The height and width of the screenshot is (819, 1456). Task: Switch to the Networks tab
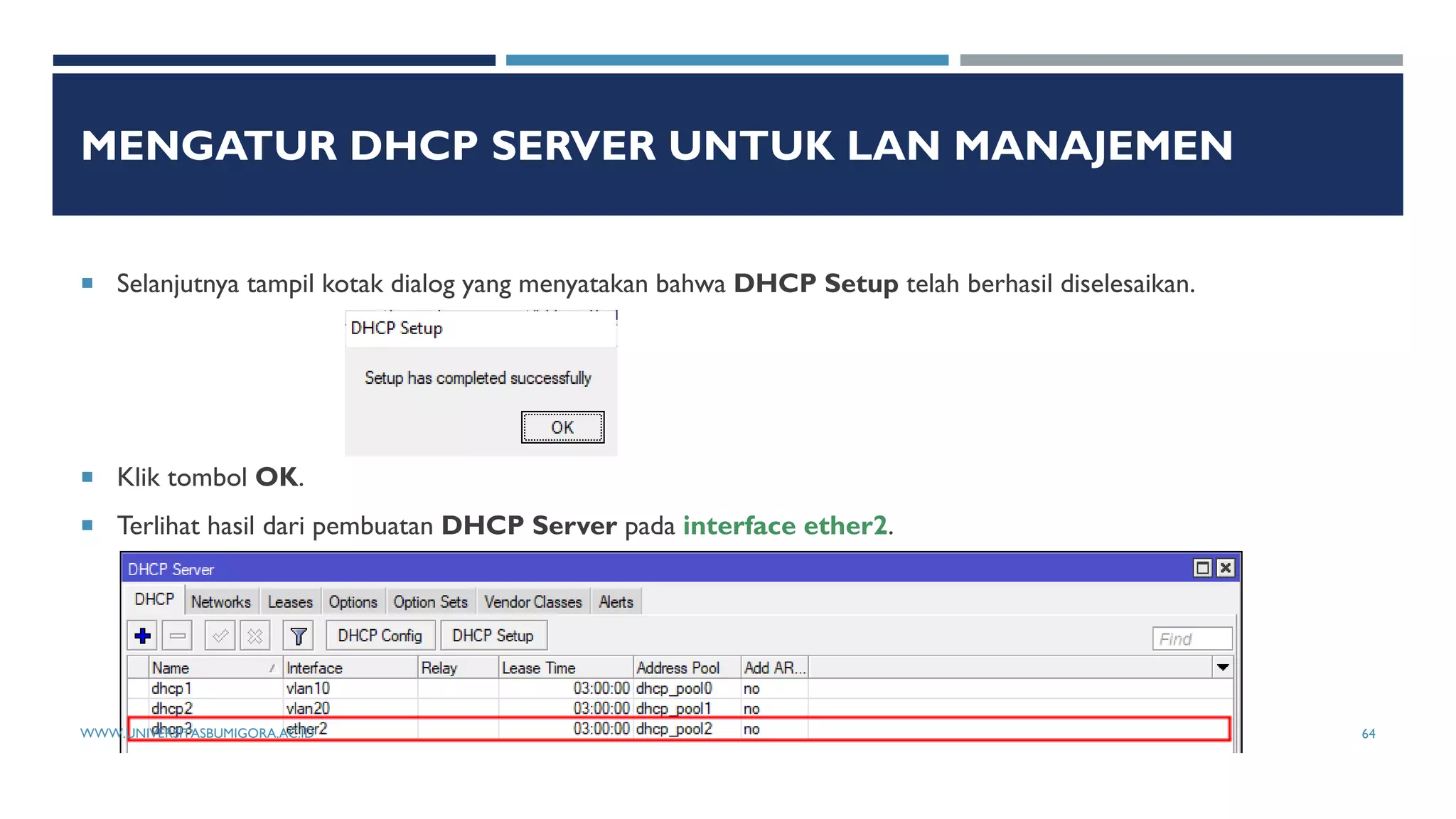(221, 602)
